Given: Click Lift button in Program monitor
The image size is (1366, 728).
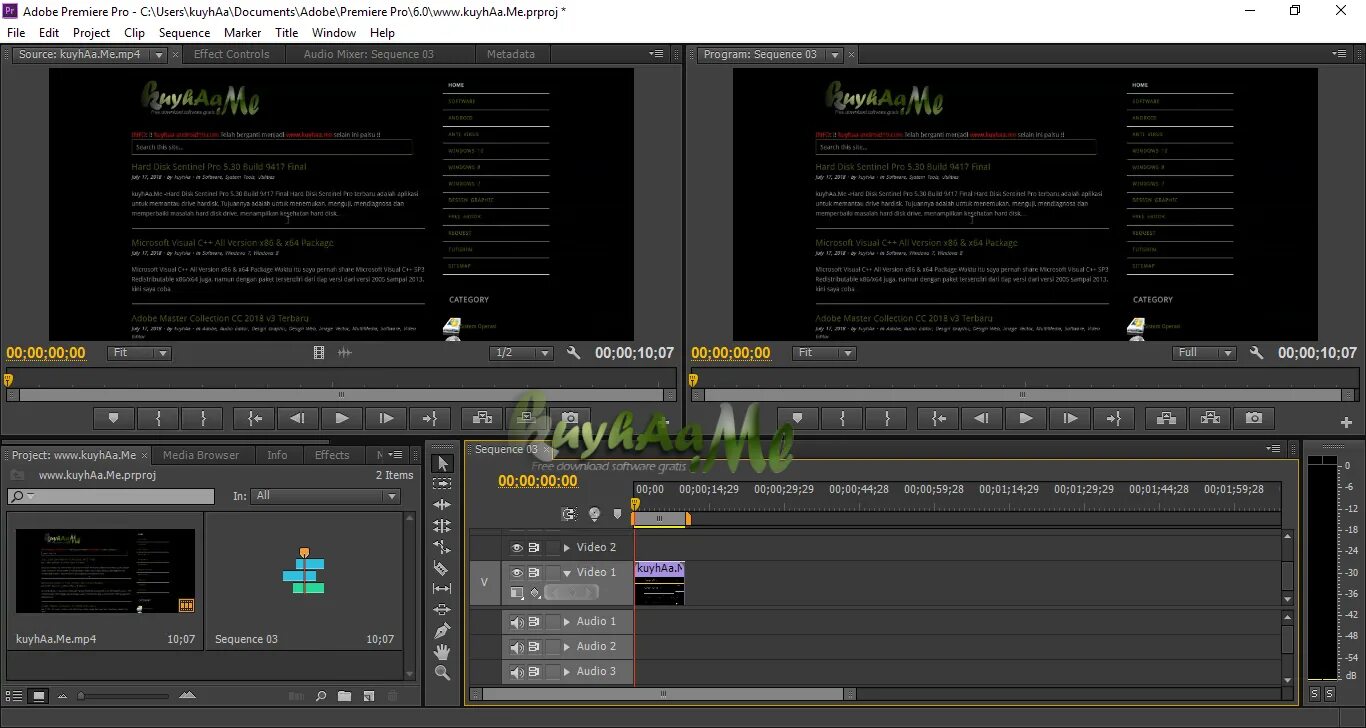Looking at the screenshot, I should (1166, 418).
